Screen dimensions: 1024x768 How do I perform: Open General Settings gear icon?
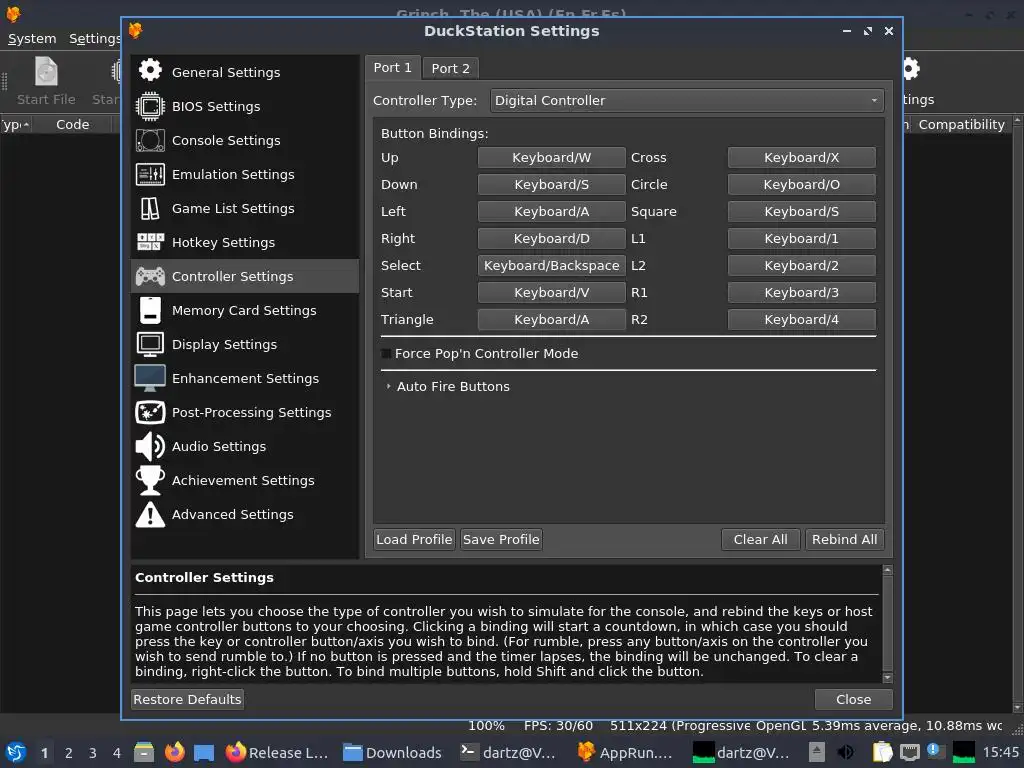tap(150, 70)
